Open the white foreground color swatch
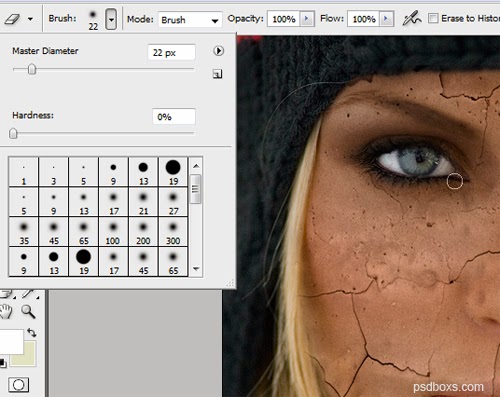Screen dimensions: 500x397 [11, 342]
